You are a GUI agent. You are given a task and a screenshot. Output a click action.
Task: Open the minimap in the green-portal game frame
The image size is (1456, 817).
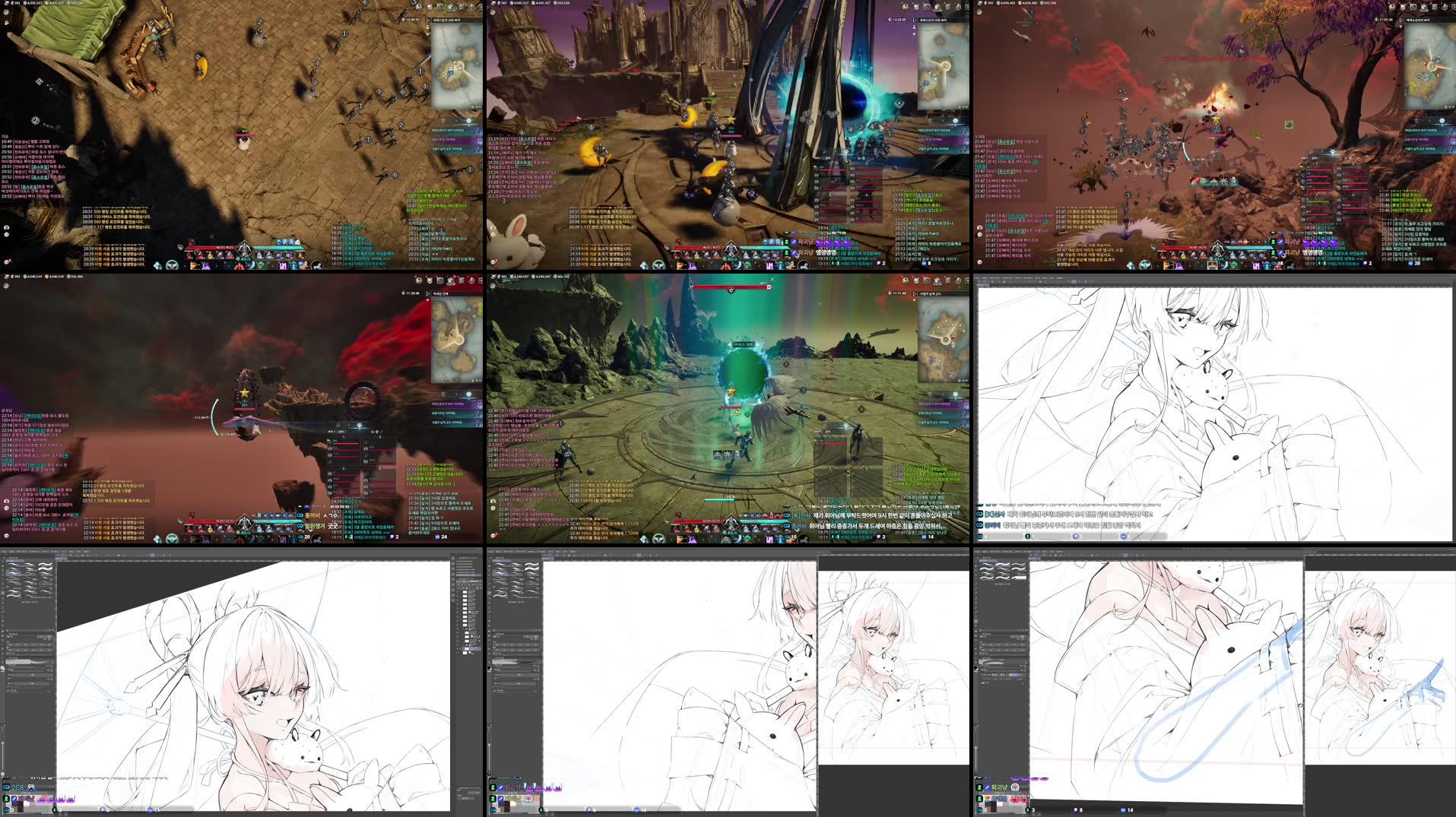[x=944, y=340]
